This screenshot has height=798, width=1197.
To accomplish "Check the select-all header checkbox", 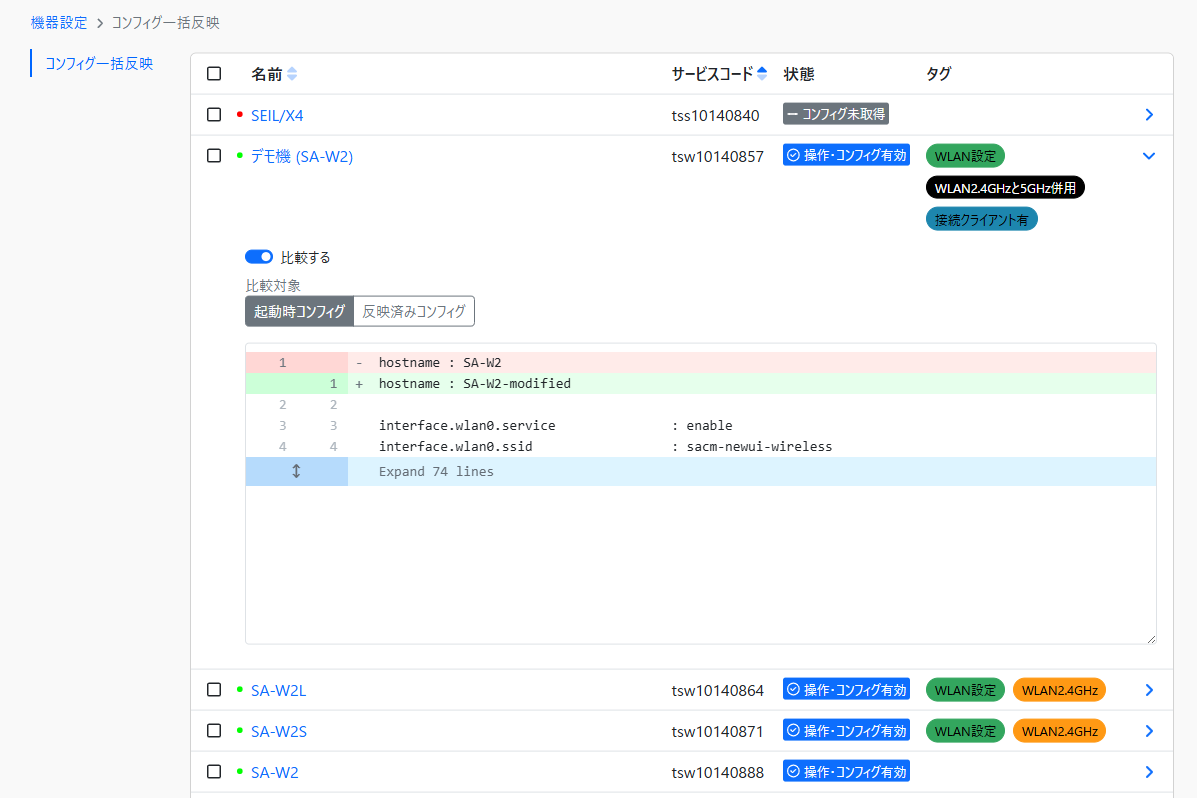I will point(214,74).
